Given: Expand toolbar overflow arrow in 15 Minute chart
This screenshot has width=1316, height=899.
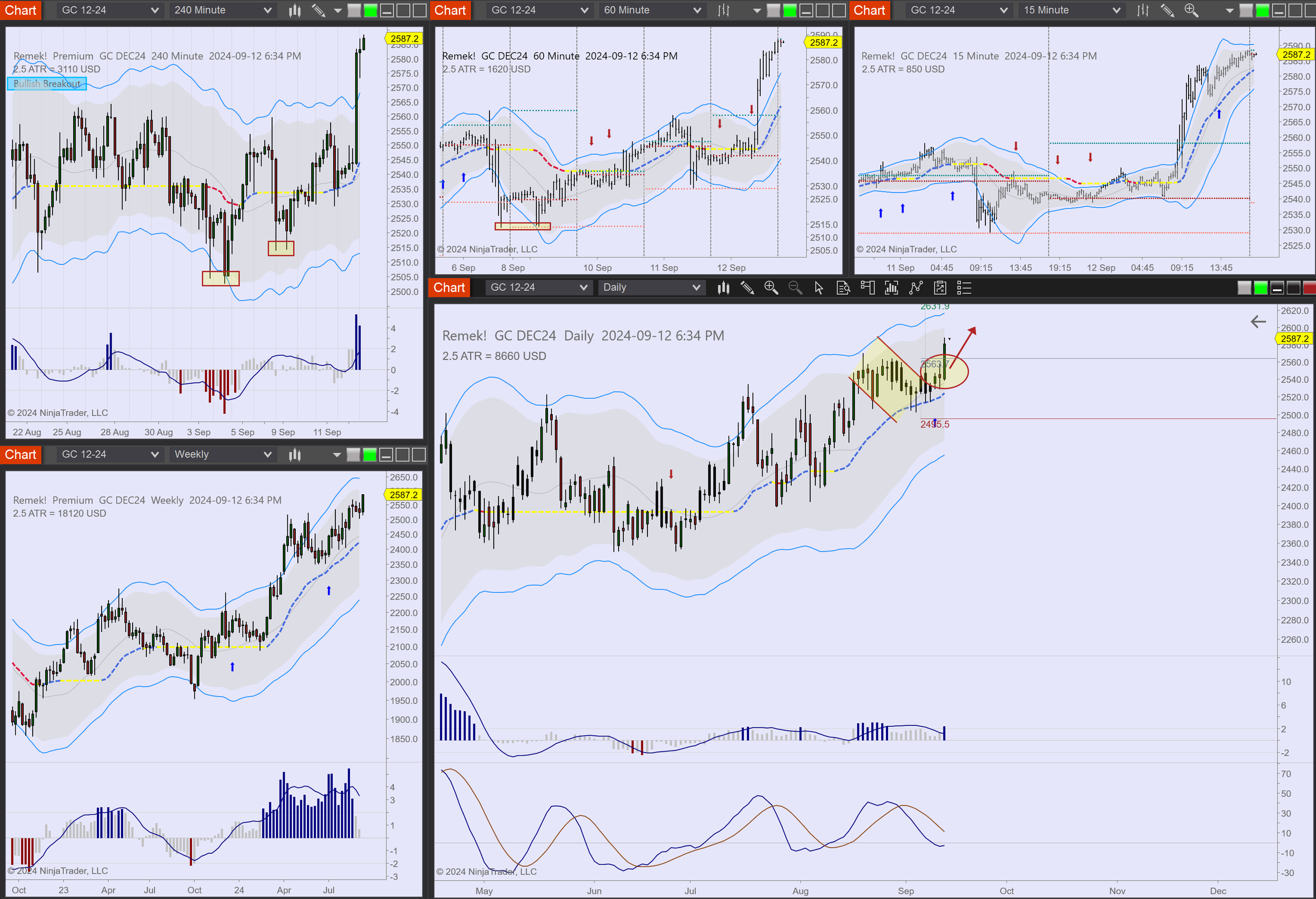Looking at the screenshot, I should (1229, 10).
